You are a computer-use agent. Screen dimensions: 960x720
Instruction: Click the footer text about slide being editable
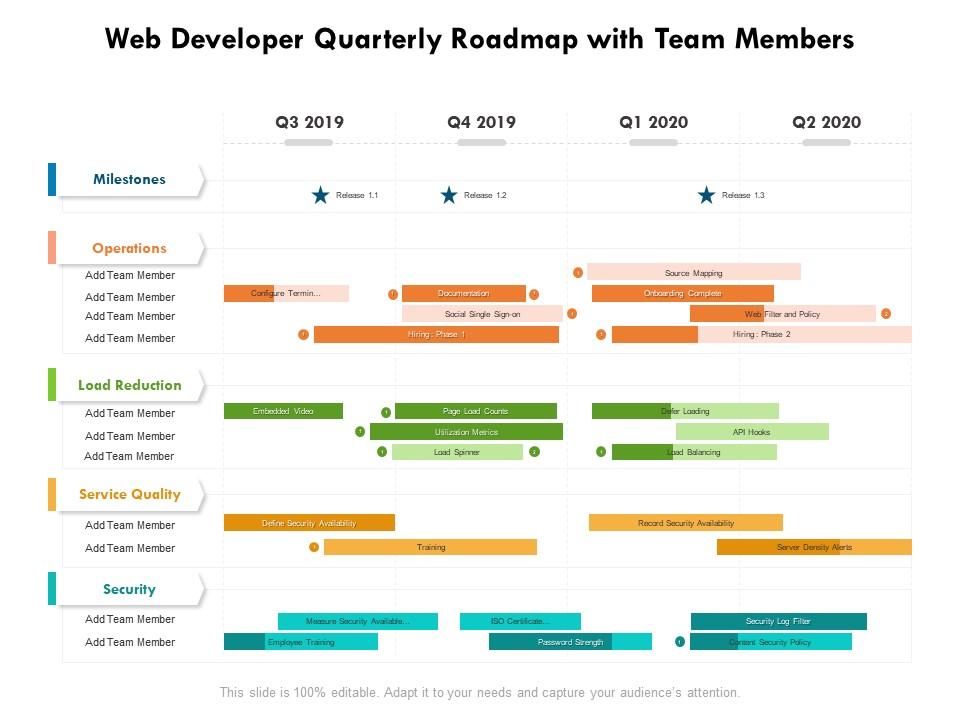pos(480,692)
